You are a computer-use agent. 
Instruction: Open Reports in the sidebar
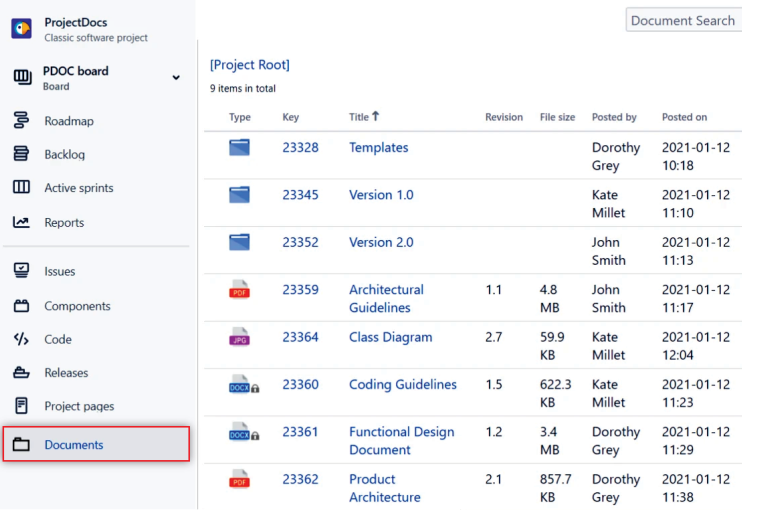click(64, 223)
